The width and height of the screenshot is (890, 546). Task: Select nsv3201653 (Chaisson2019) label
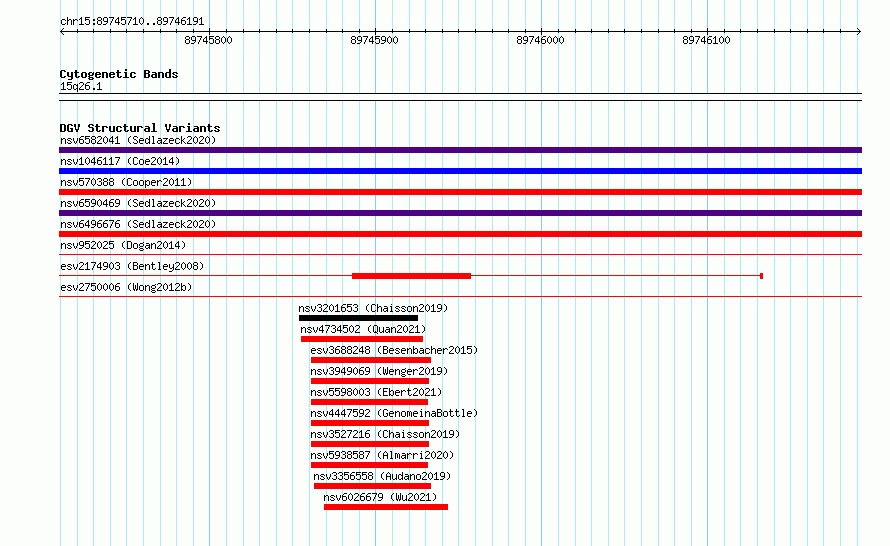pos(373,308)
